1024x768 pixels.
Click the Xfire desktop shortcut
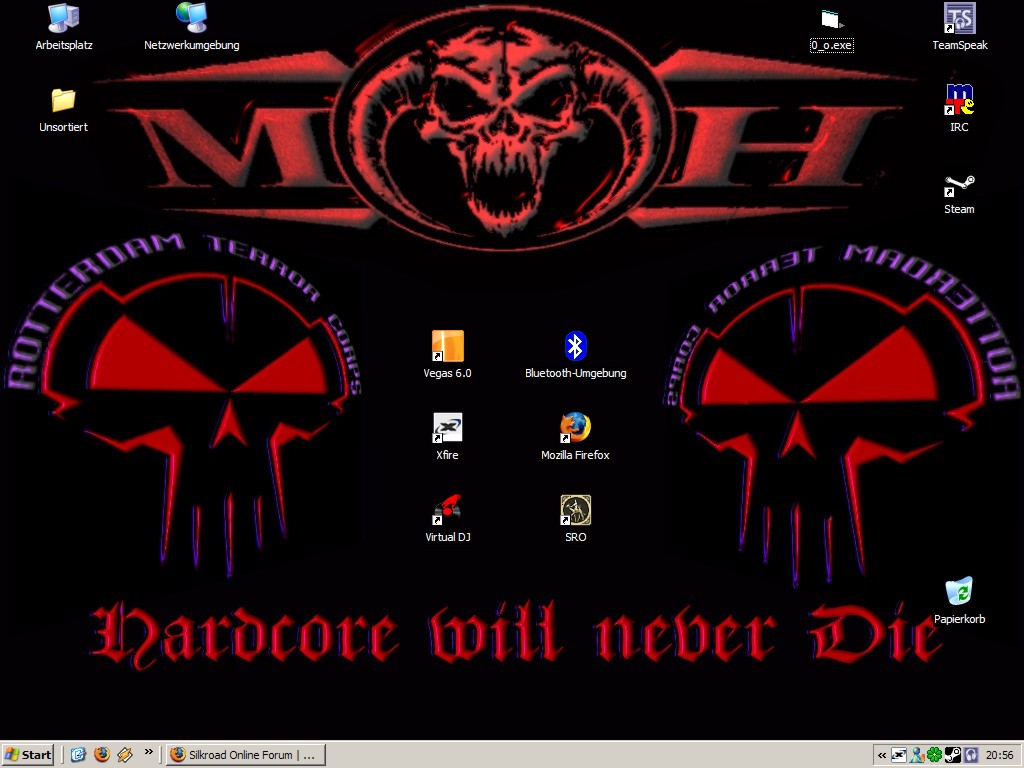(x=447, y=428)
